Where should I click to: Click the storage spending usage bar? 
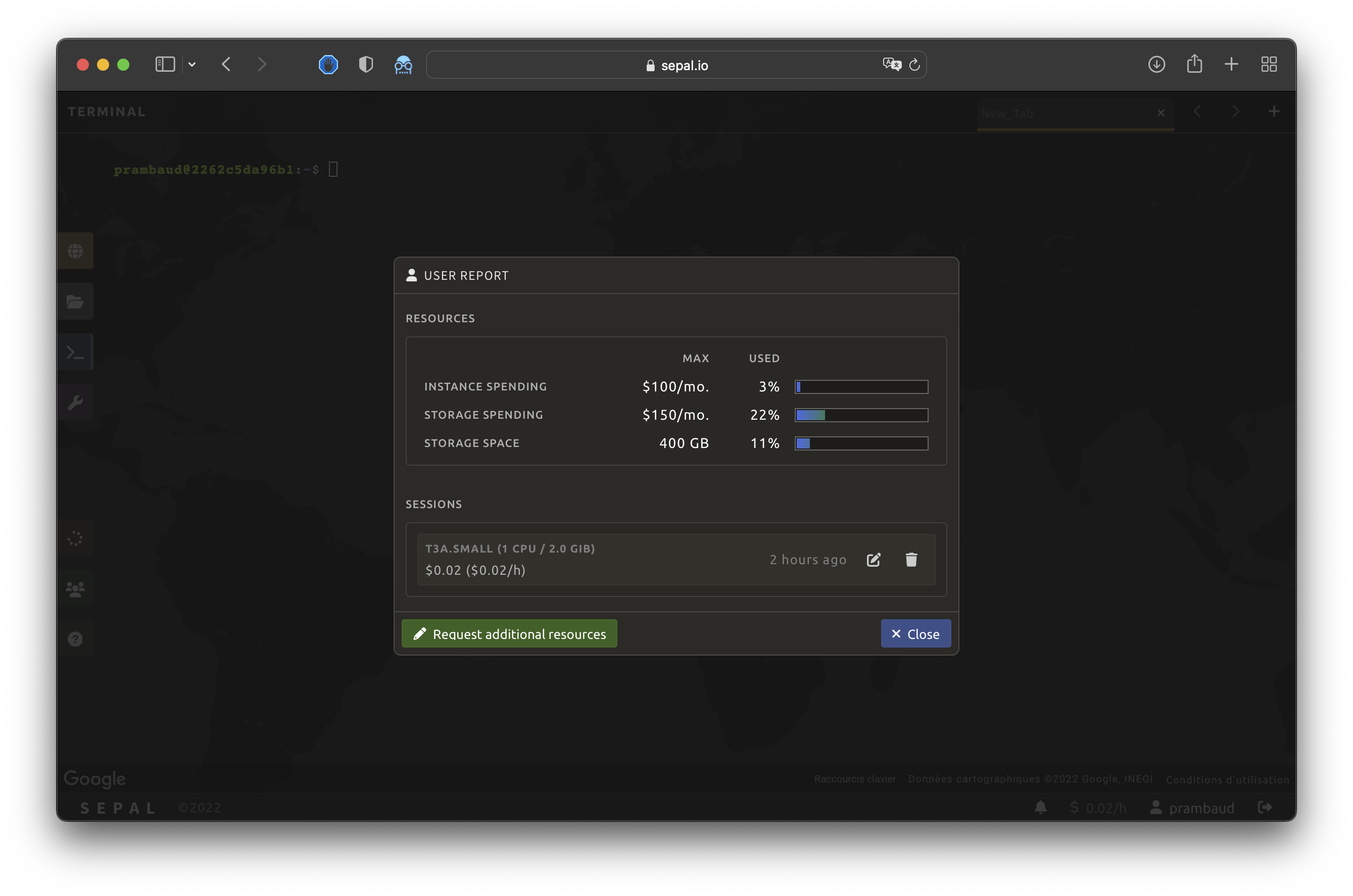861,415
